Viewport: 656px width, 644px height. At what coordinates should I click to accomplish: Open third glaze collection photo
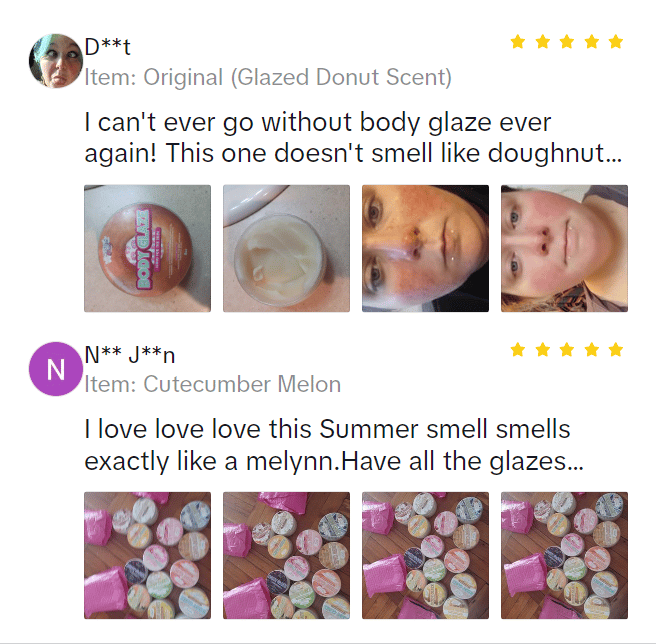pyautogui.click(x=425, y=555)
